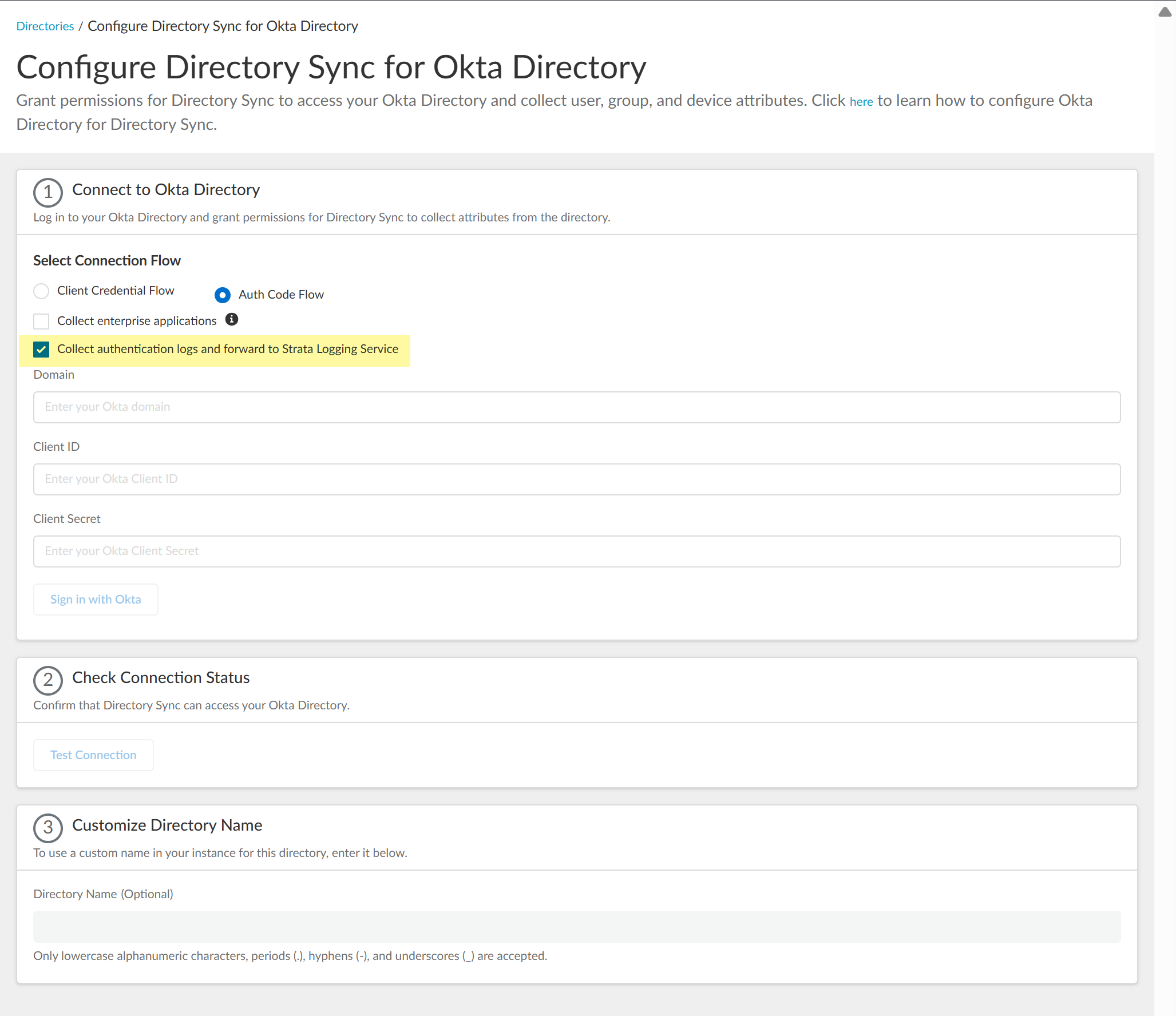
Task: Click into the Client ID field
Action: pyautogui.click(x=576, y=479)
